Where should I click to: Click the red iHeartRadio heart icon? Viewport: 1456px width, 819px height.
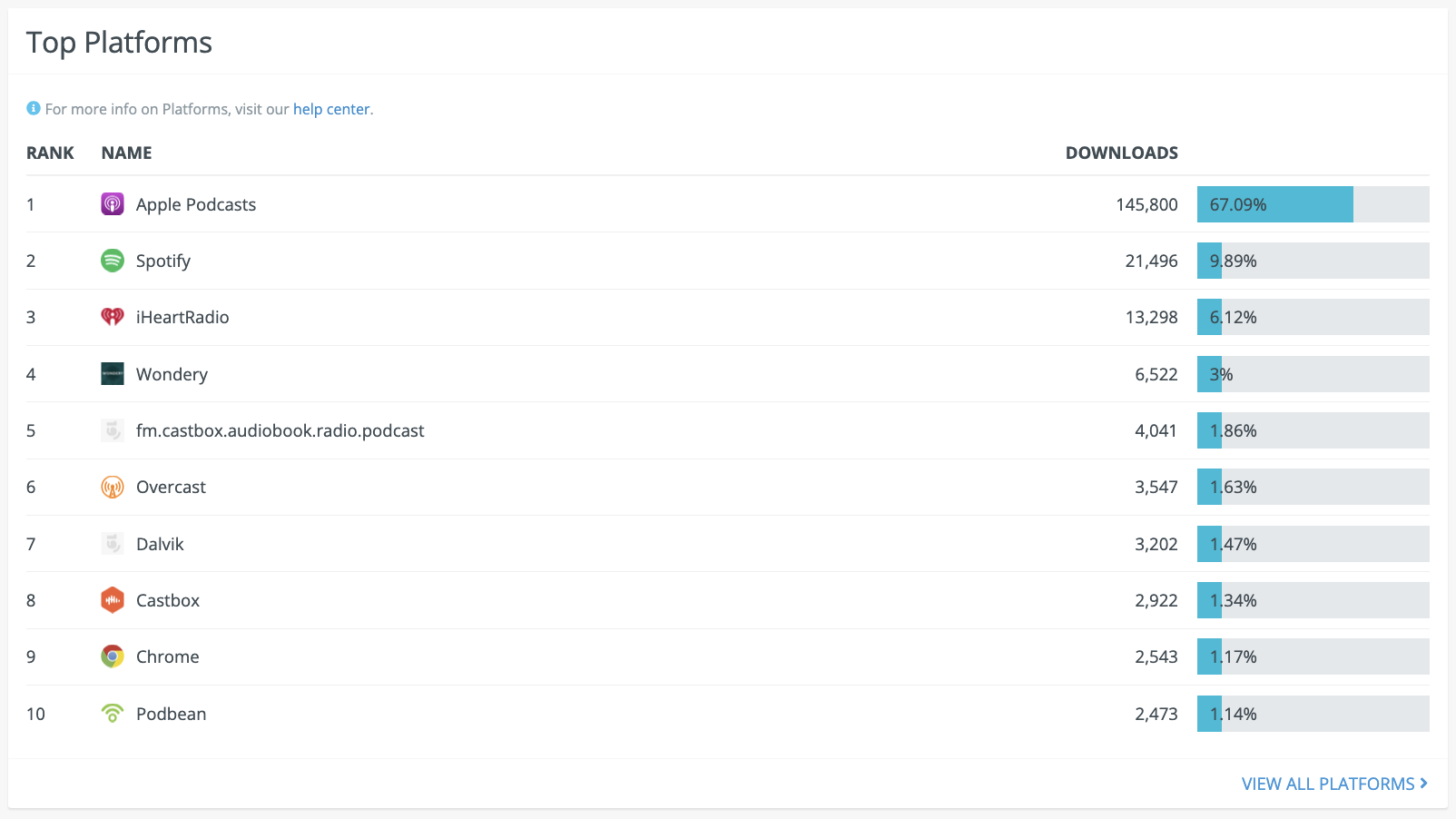point(112,317)
